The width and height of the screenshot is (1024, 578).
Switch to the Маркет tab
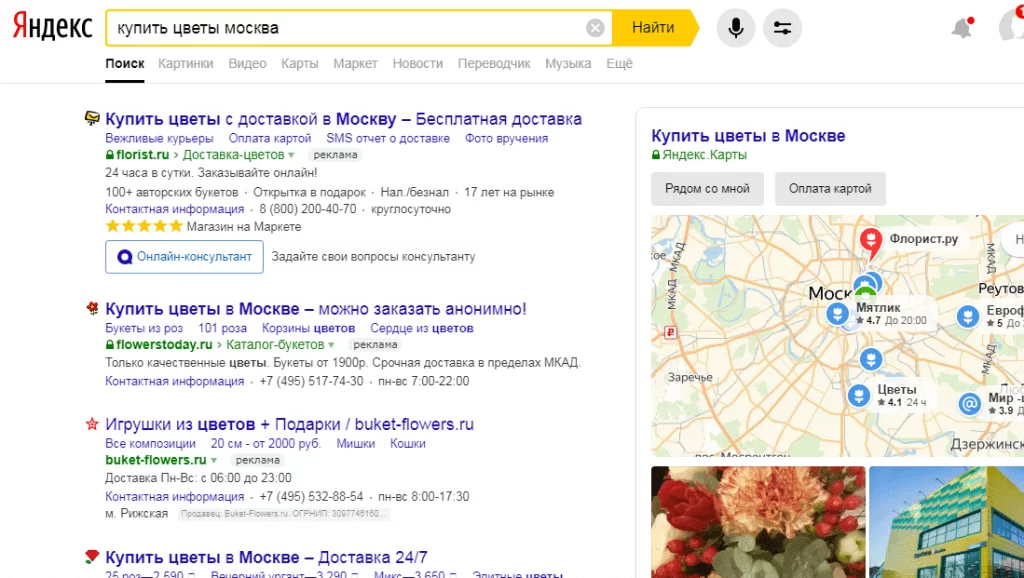pos(355,63)
